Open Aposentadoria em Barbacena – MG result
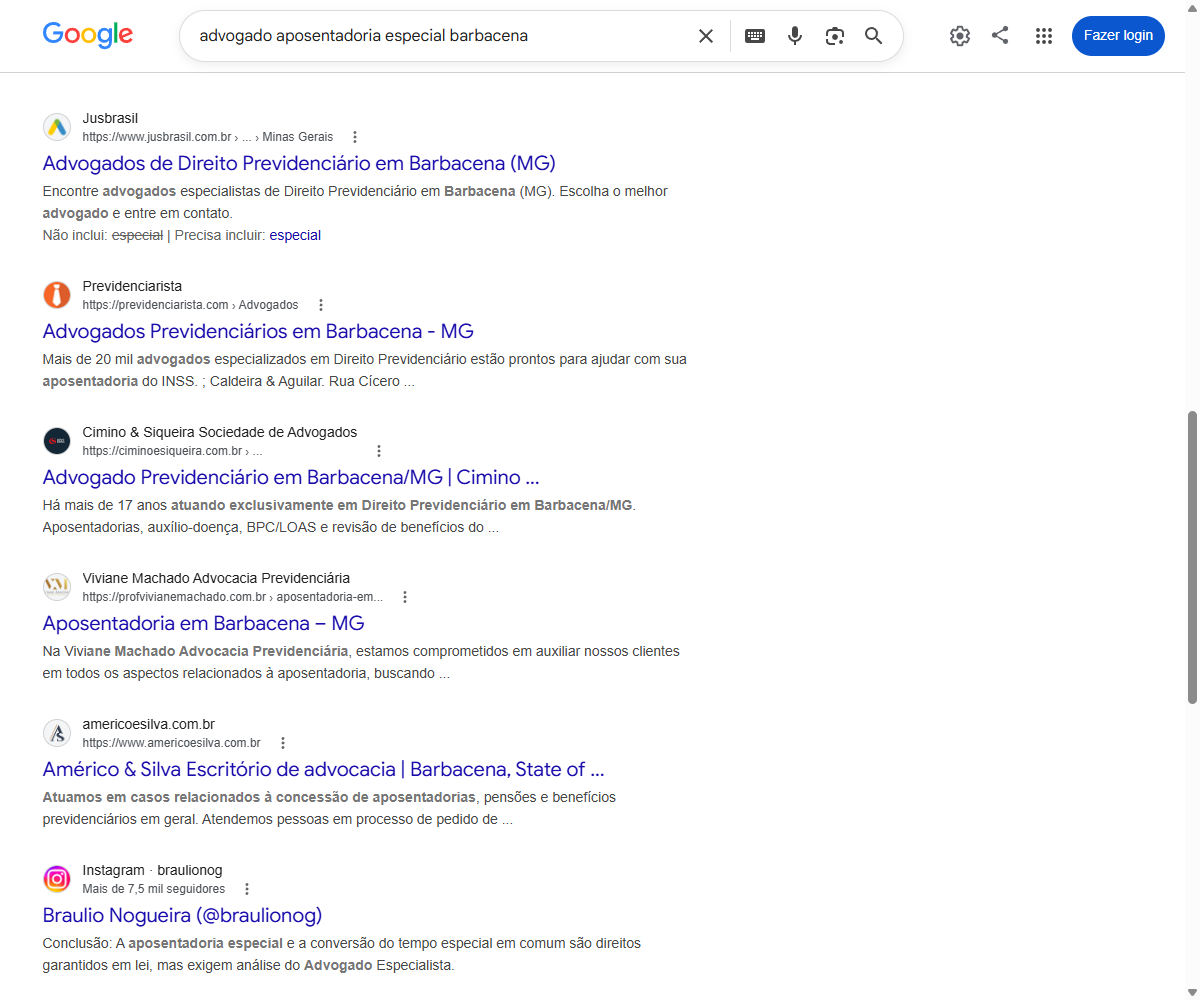The width and height of the screenshot is (1200, 1000). click(204, 623)
